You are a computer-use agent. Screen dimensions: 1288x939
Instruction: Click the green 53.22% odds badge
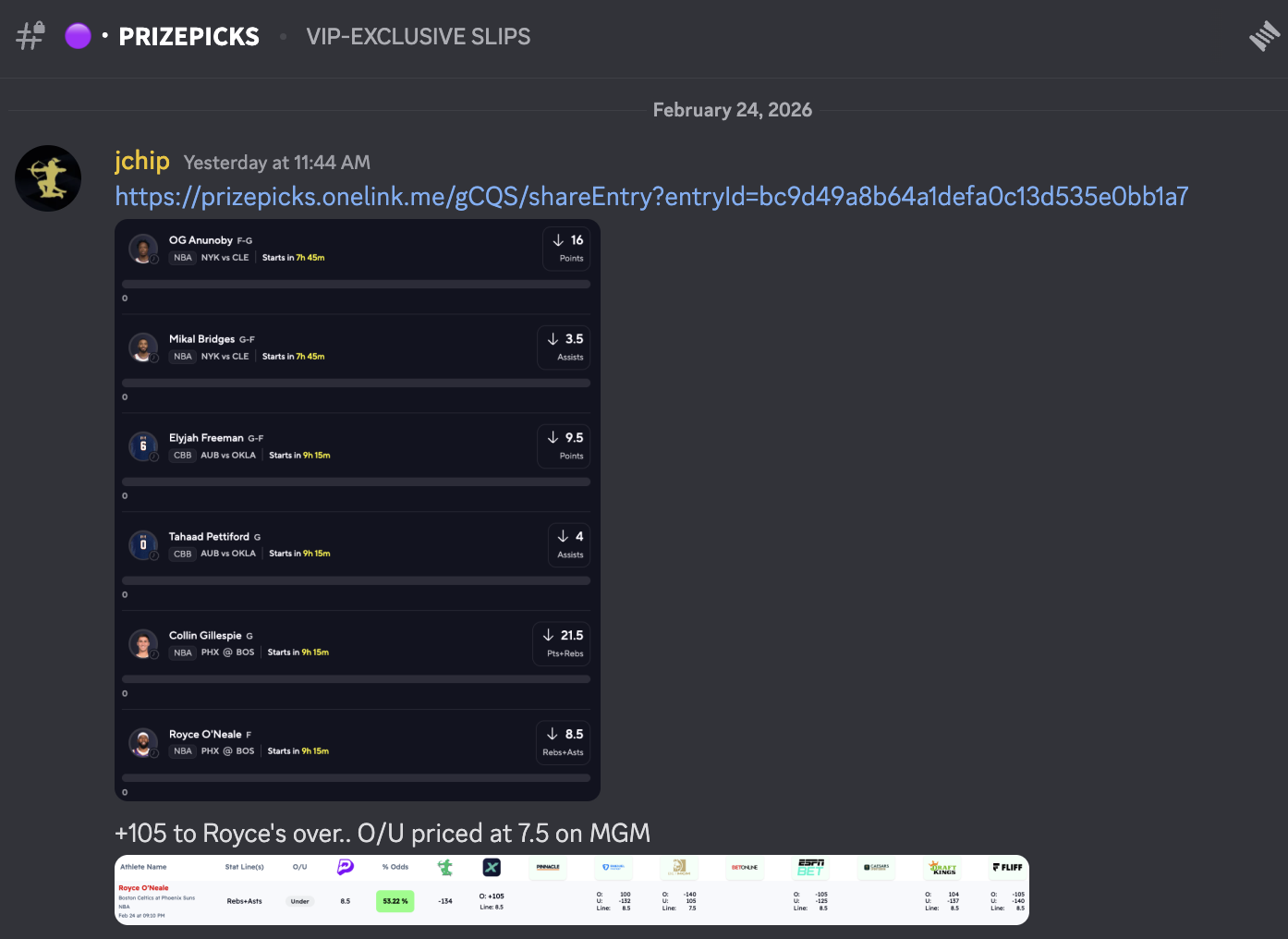click(x=395, y=901)
